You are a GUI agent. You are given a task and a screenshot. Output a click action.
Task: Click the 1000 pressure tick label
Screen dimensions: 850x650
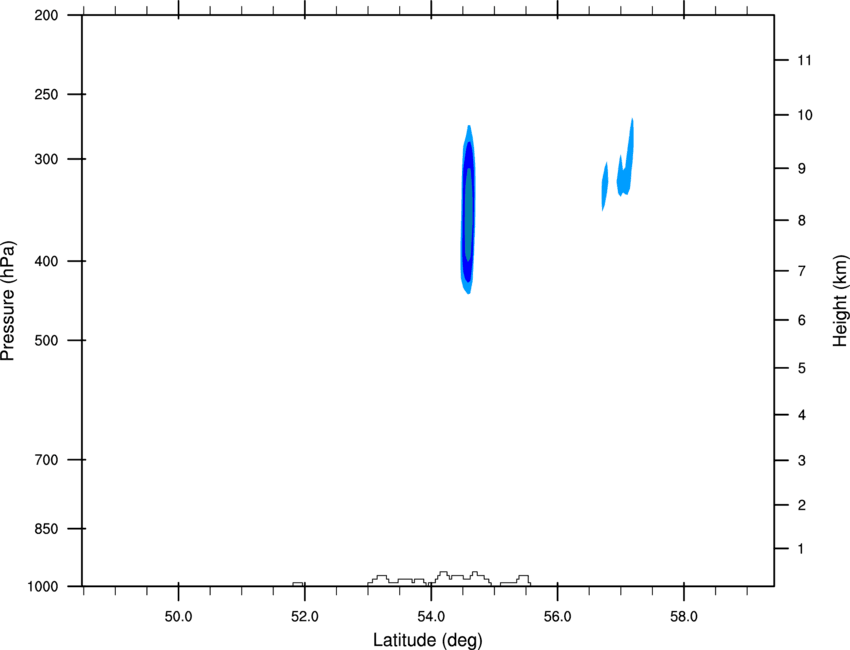point(42,587)
